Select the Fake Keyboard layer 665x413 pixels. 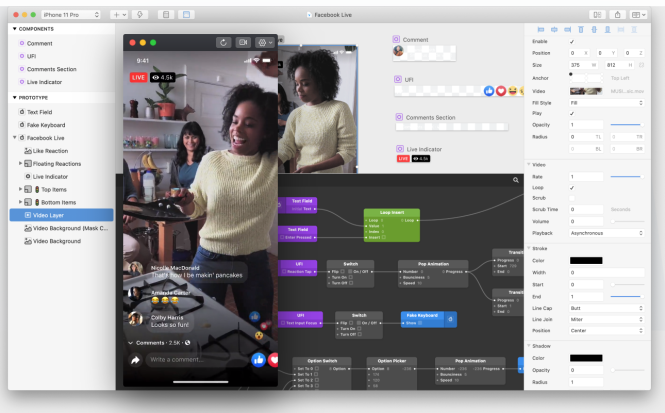pyautogui.click(x=61, y=125)
